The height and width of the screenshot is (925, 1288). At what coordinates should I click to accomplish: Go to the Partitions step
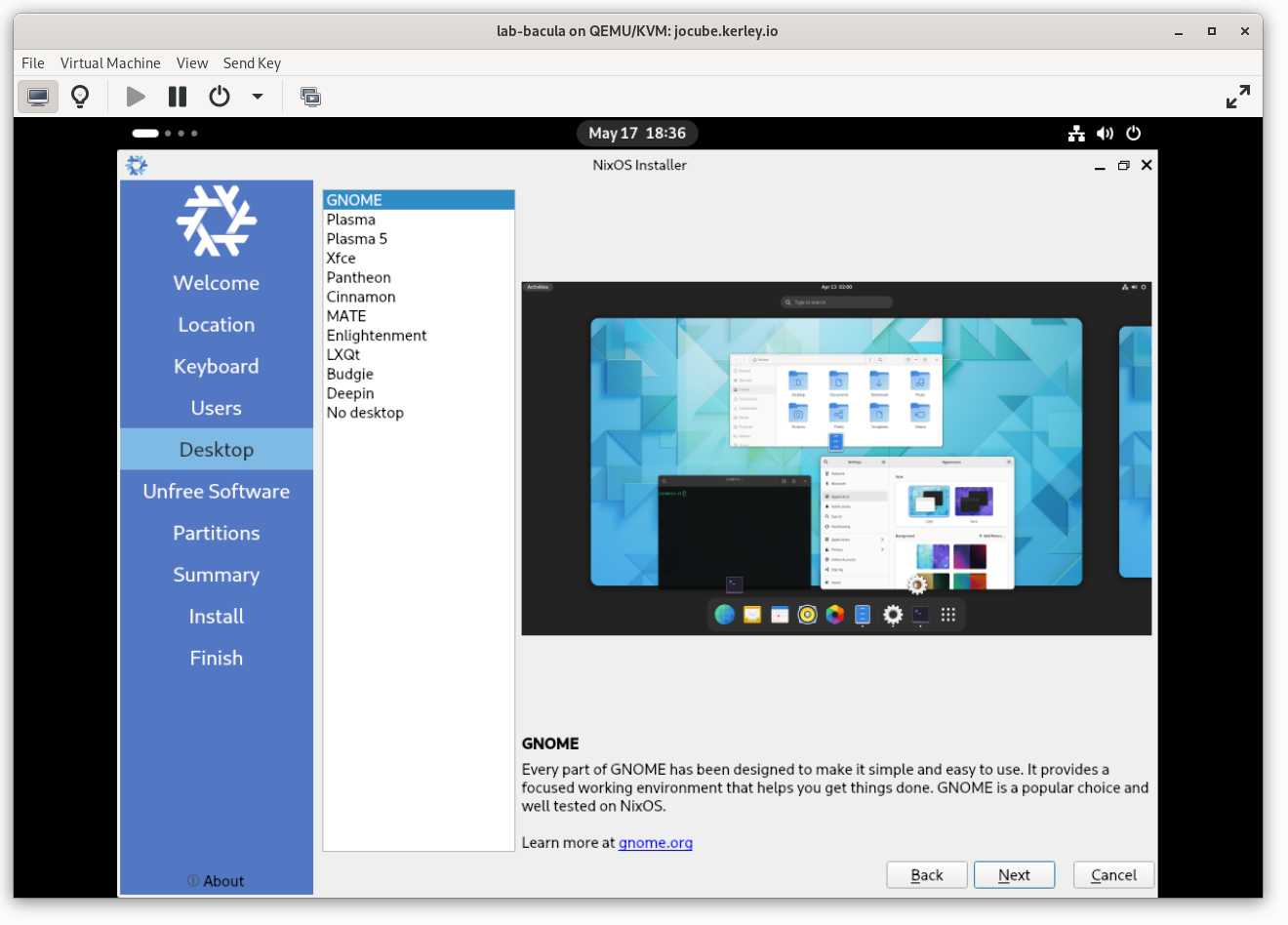(217, 534)
